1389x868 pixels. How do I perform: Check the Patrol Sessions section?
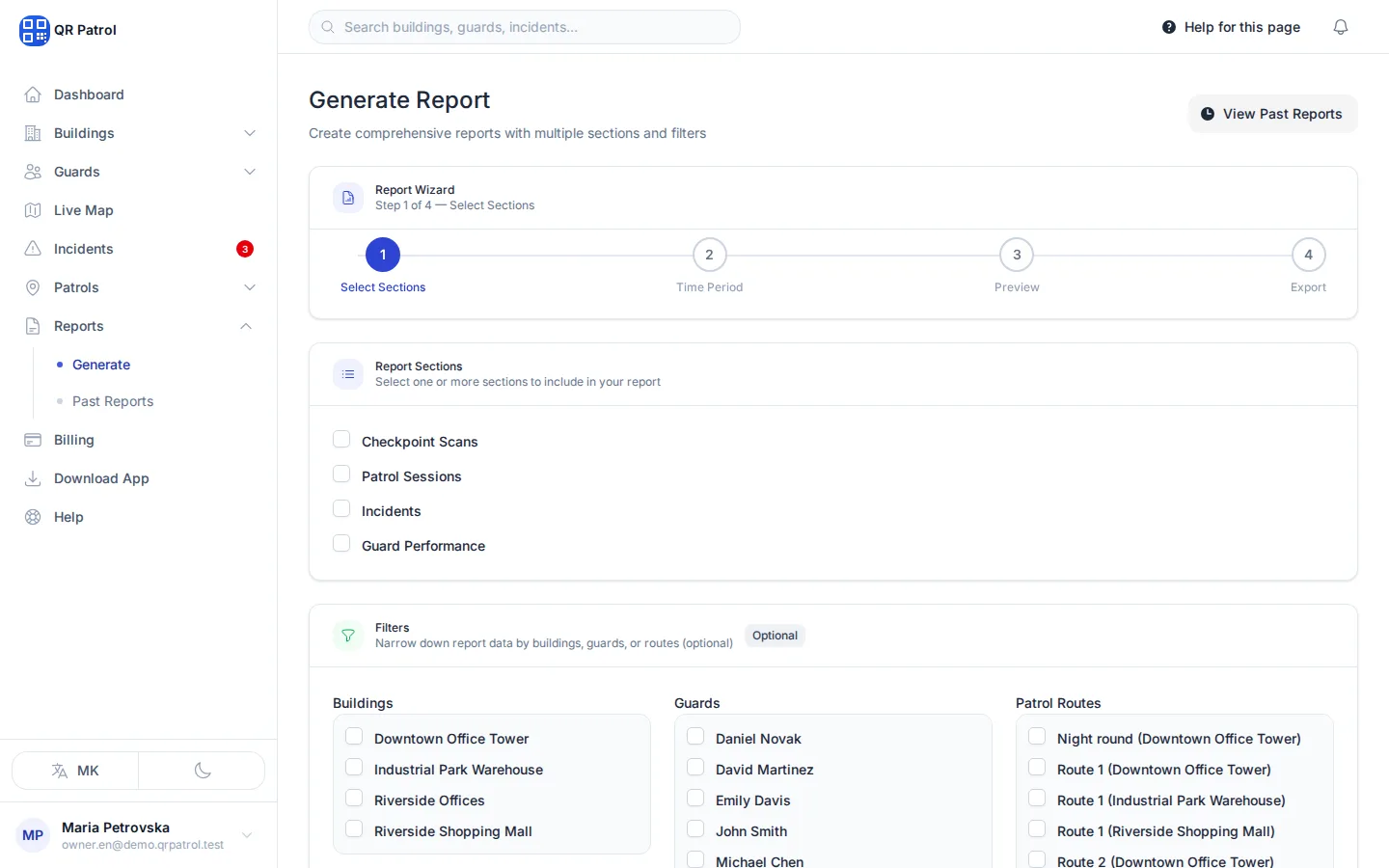tap(341, 475)
